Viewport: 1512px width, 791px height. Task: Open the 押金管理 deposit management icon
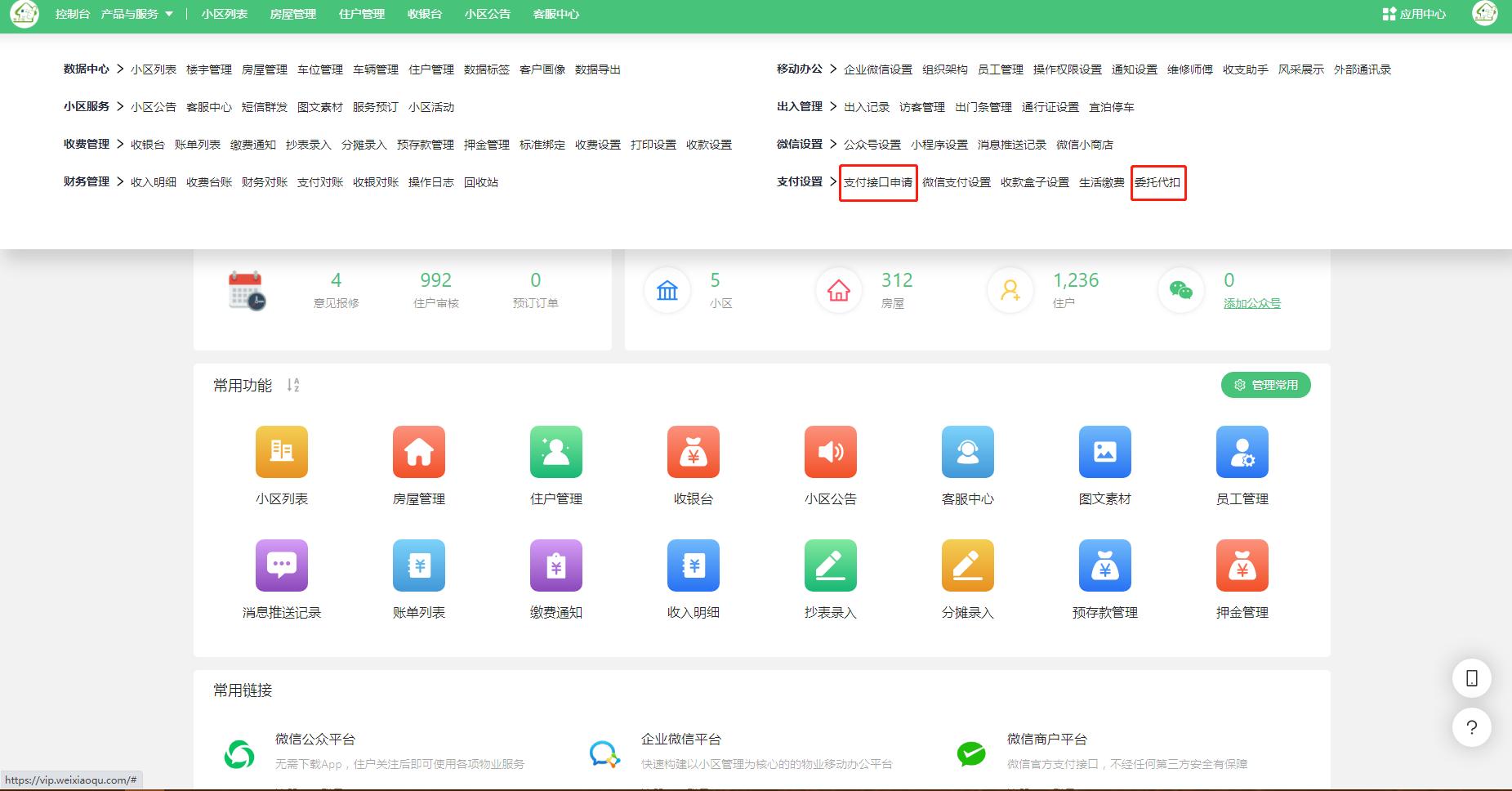[x=1242, y=565]
